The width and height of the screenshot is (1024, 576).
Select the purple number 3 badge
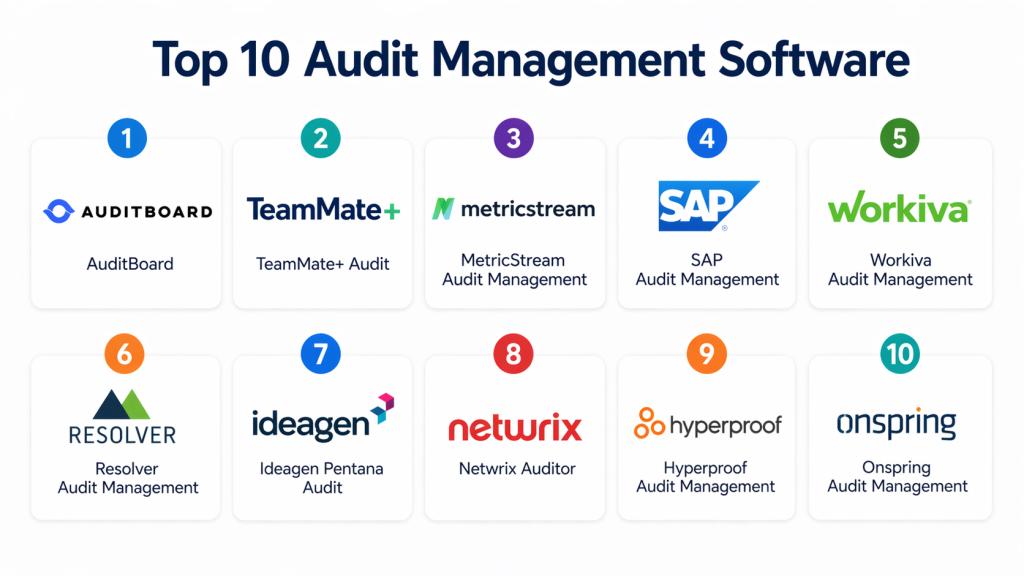513,138
